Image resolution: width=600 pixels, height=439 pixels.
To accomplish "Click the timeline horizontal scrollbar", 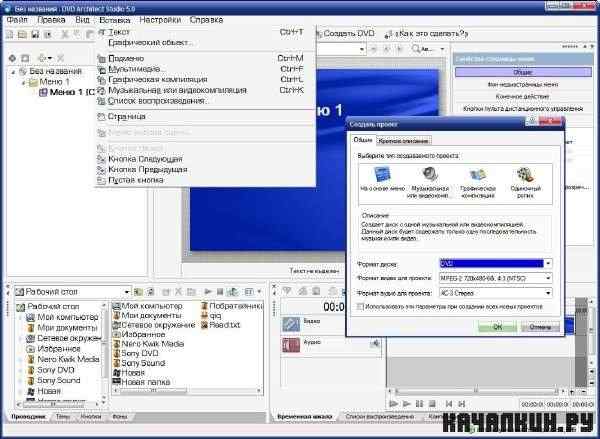I will point(476,391).
